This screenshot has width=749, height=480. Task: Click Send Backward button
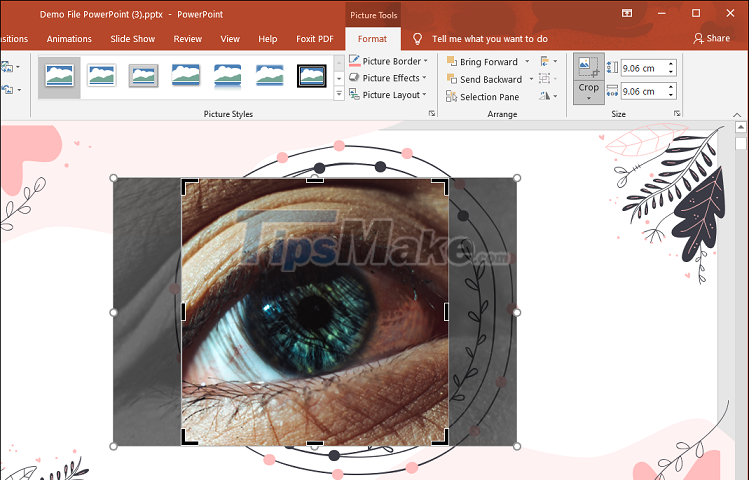coord(484,79)
